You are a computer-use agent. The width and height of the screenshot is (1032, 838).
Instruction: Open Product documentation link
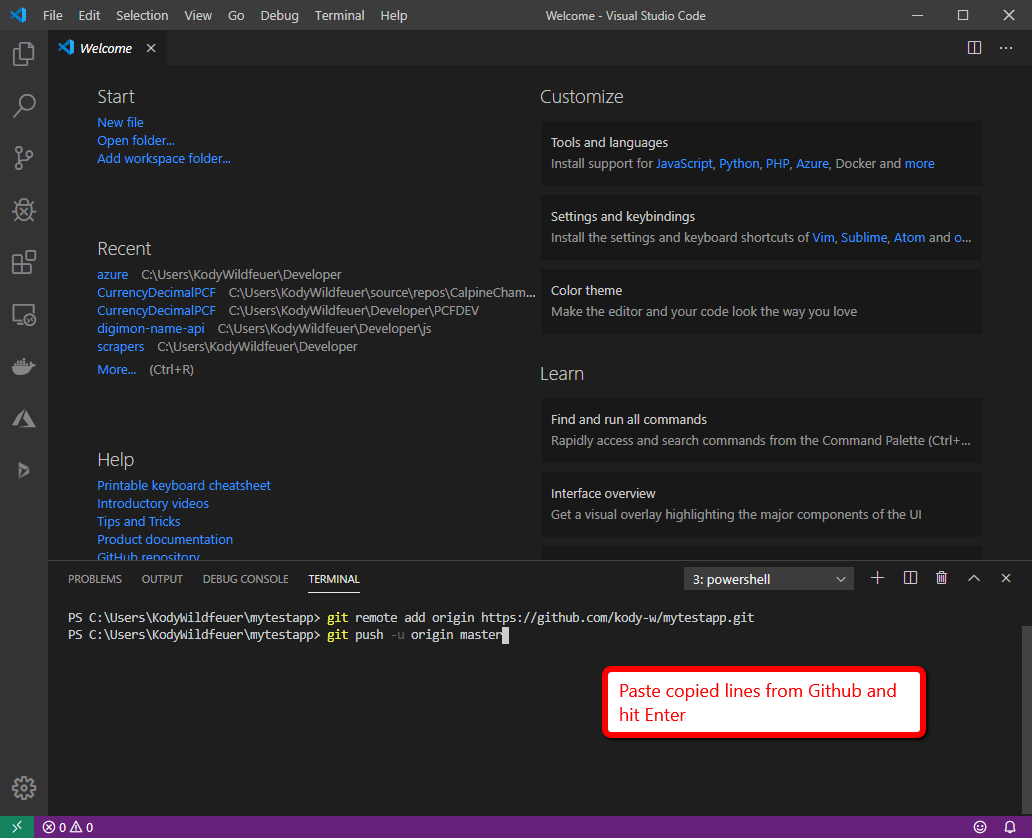click(165, 539)
